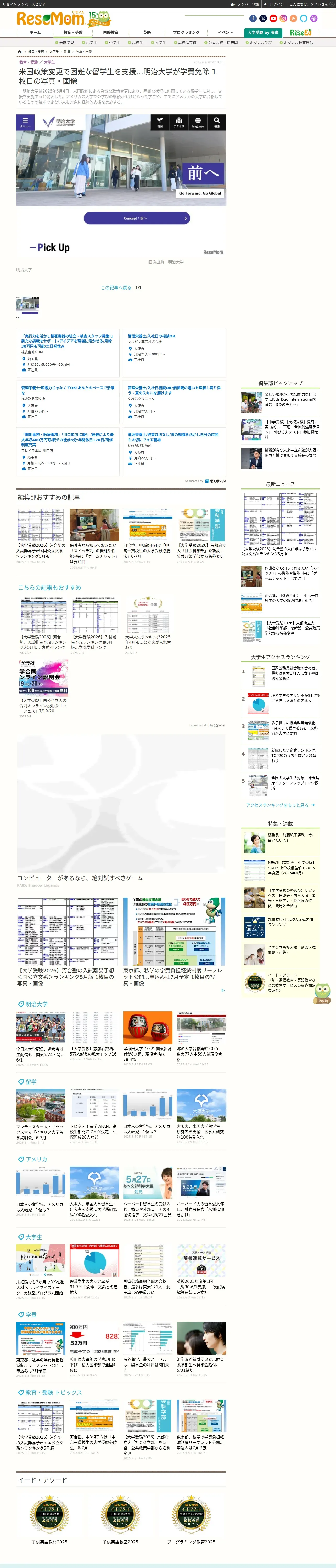
Task: Open ranking item 5 全国の大学生 埼玉県庁インターンシップ
Action: 280,785
